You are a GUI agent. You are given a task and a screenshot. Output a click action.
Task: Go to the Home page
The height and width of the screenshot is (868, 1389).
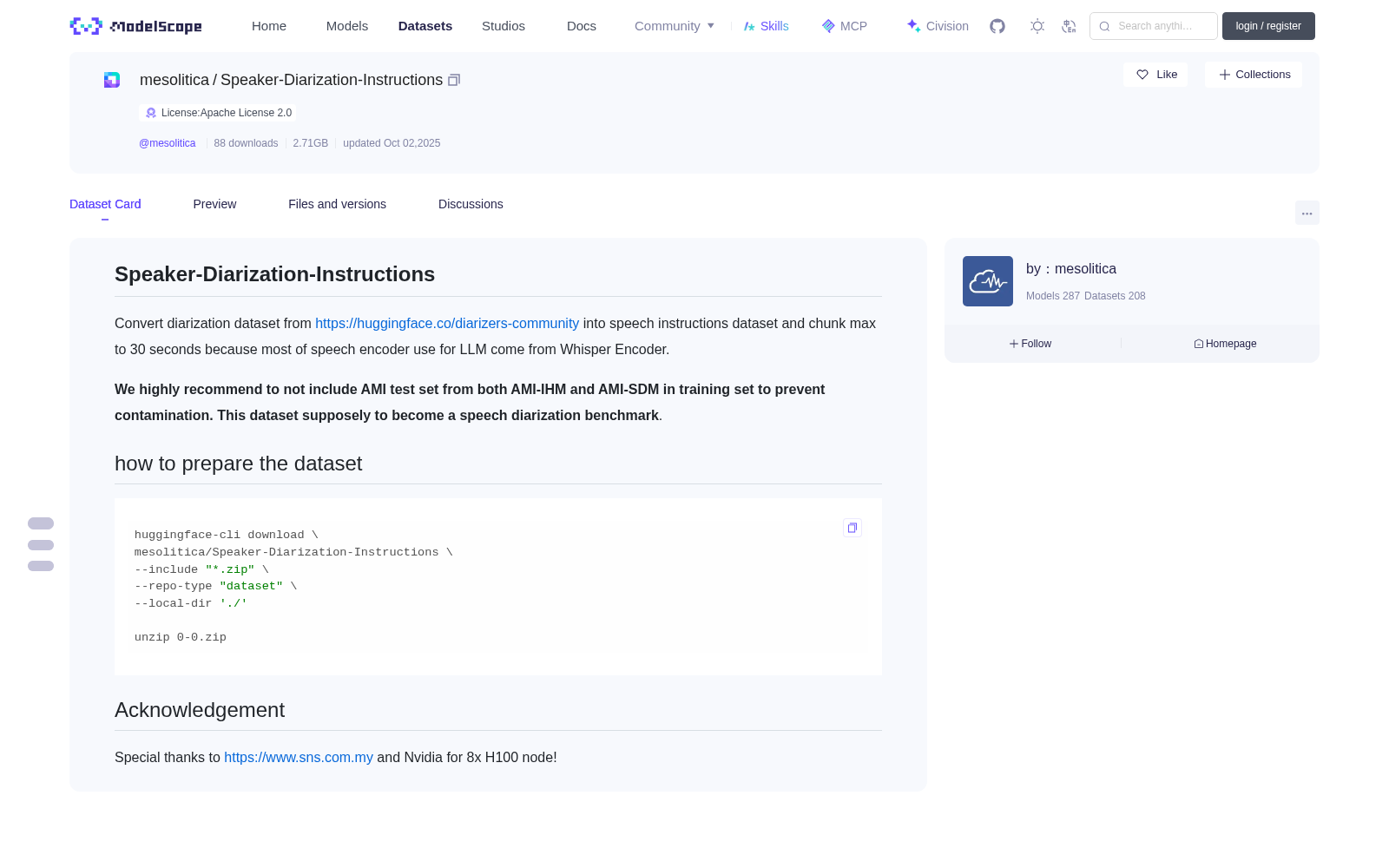[269, 26]
